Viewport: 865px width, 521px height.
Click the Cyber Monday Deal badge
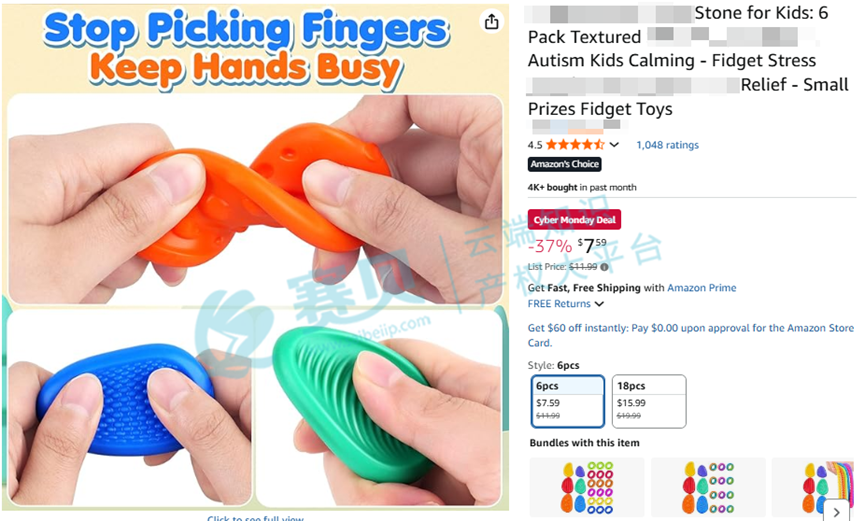[574, 220]
